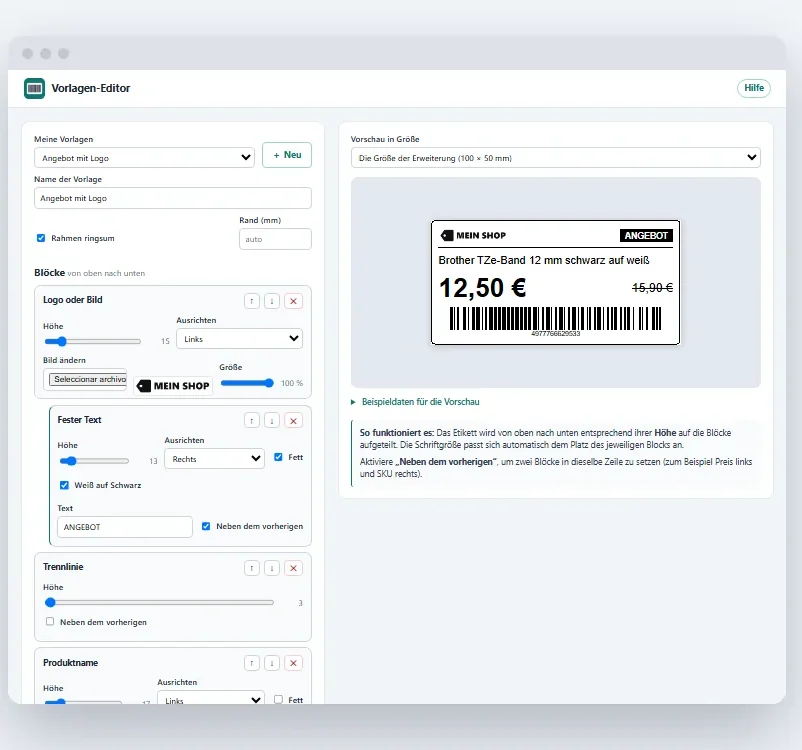Click Seleccionar archivo to change image

pyautogui.click(x=88, y=379)
